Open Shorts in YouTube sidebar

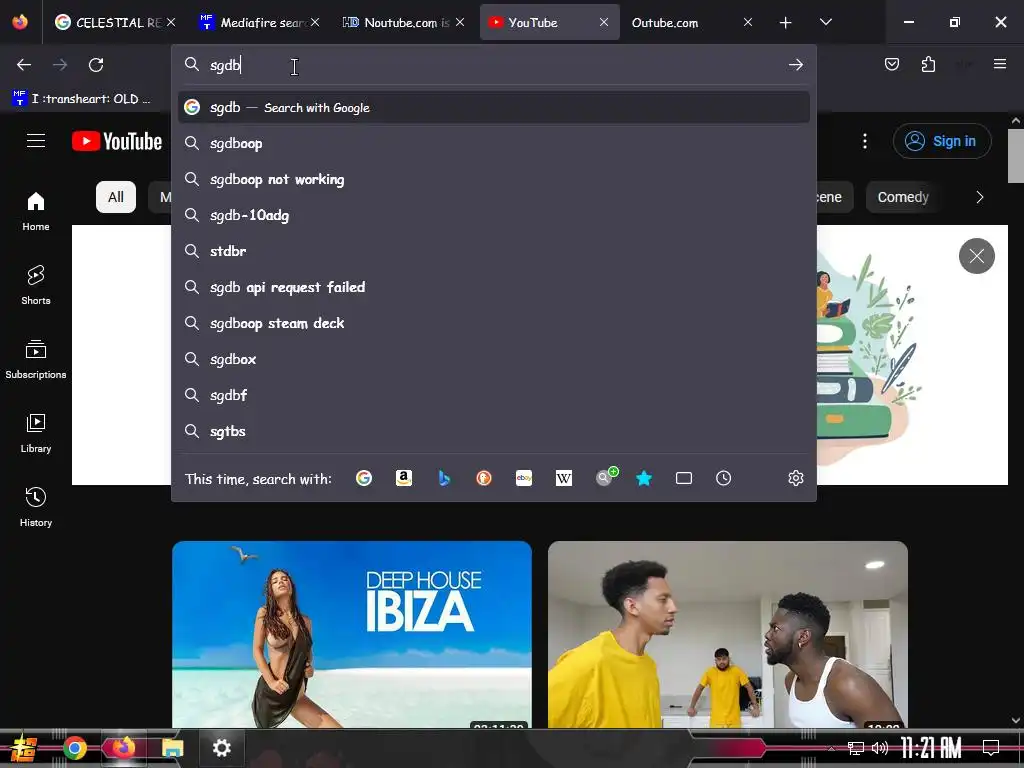point(36,285)
